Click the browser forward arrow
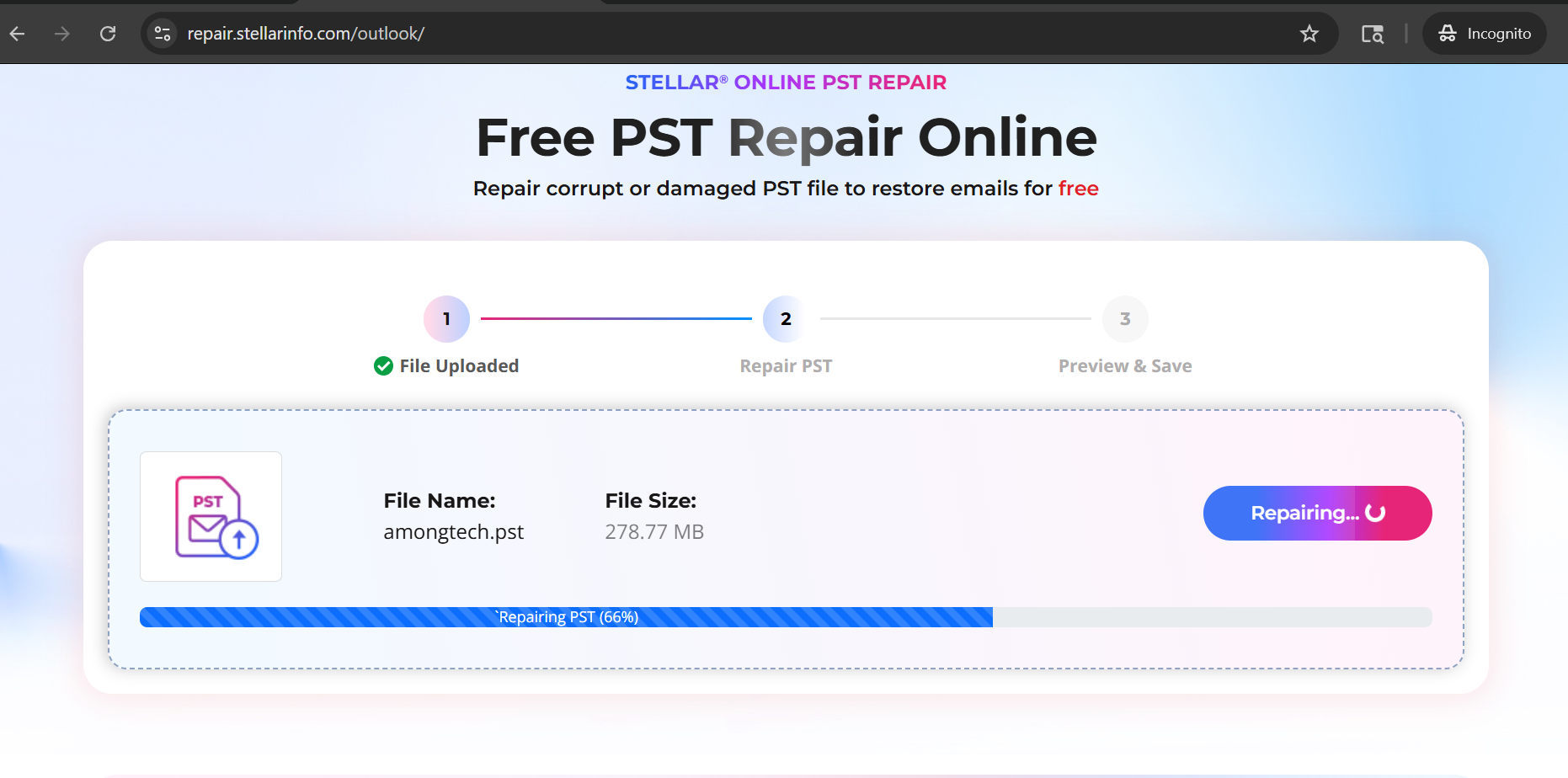1568x778 pixels. coord(61,34)
